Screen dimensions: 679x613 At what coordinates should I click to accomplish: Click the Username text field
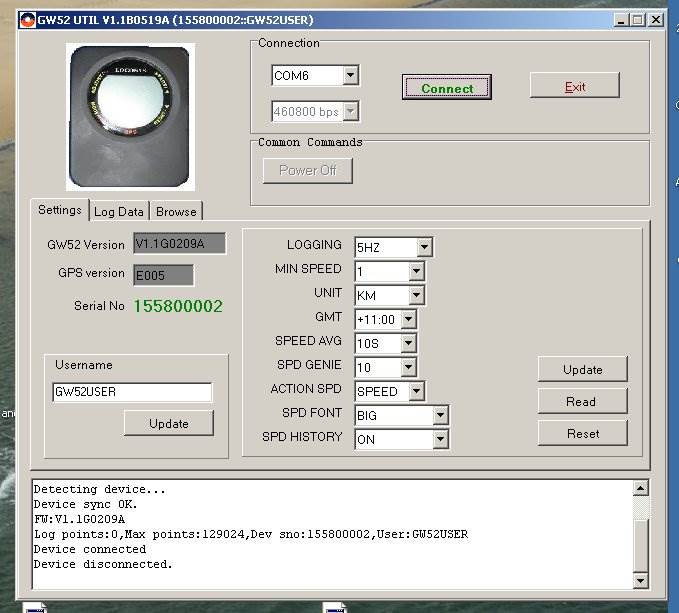click(132, 392)
